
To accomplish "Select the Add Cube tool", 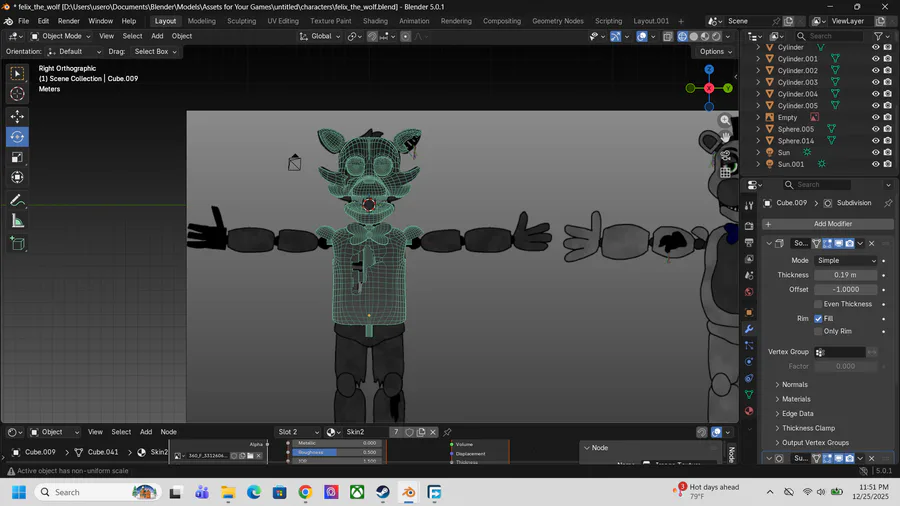I will [x=17, y=244].
